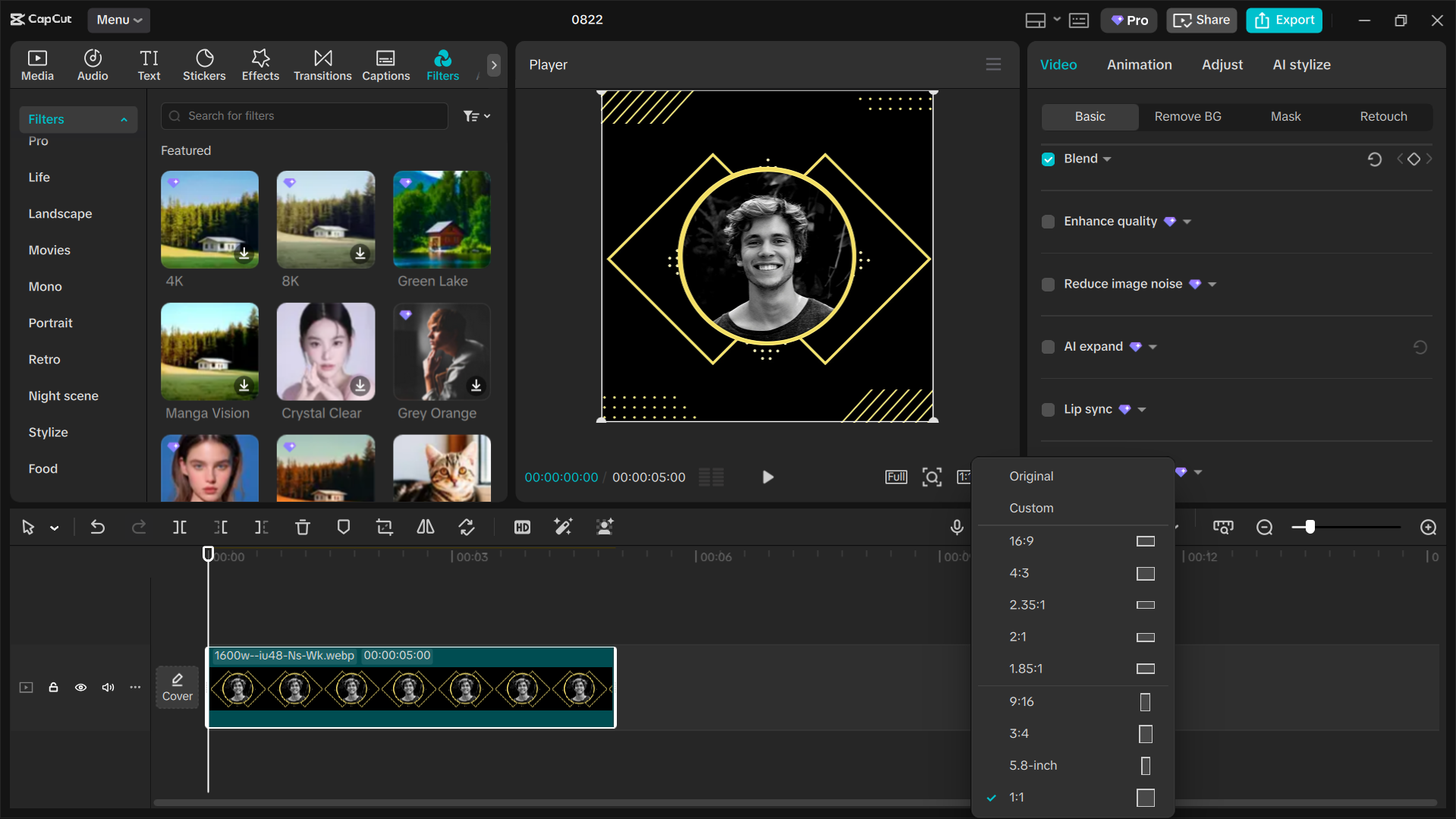Open the Stickers panel
The height and width of the screenshot is (819, 1456).
(203, 65)
